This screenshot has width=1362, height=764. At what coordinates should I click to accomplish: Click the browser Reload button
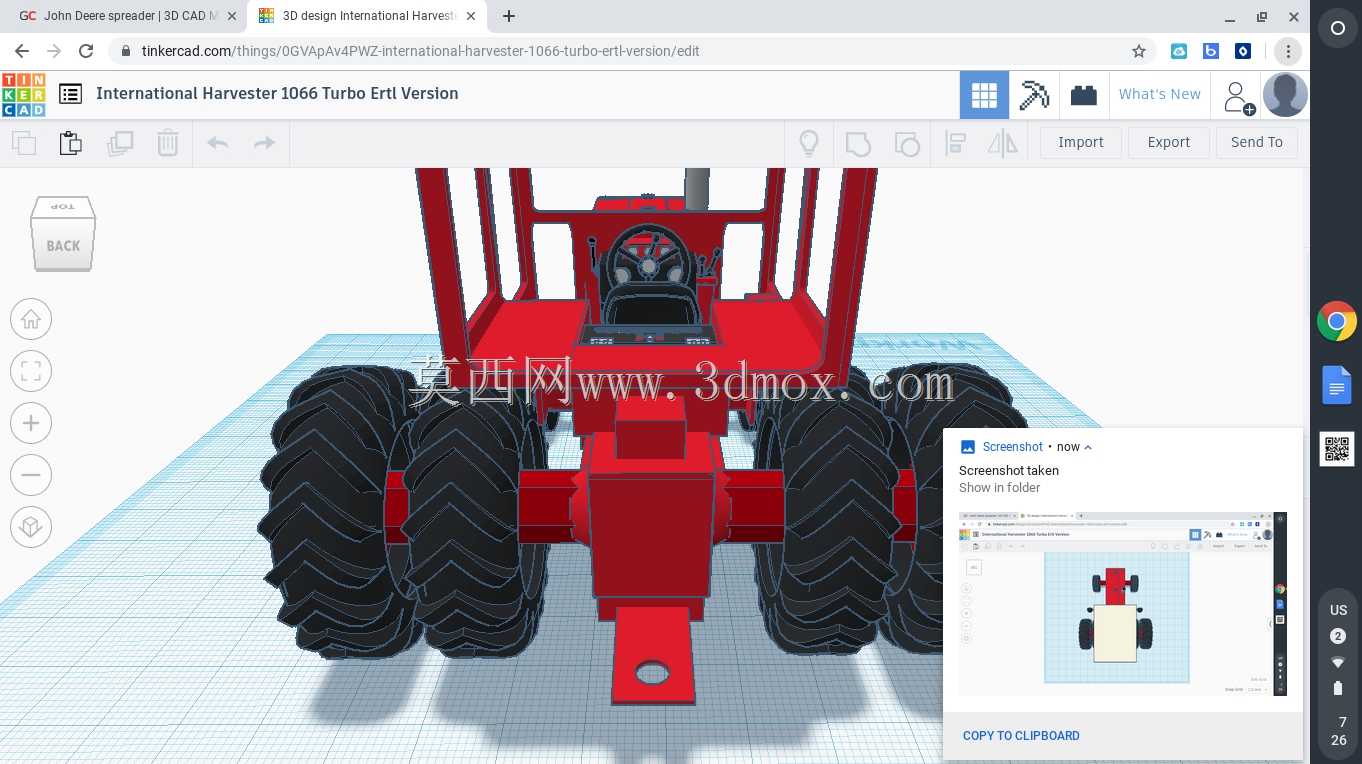[x=86, y=51]
